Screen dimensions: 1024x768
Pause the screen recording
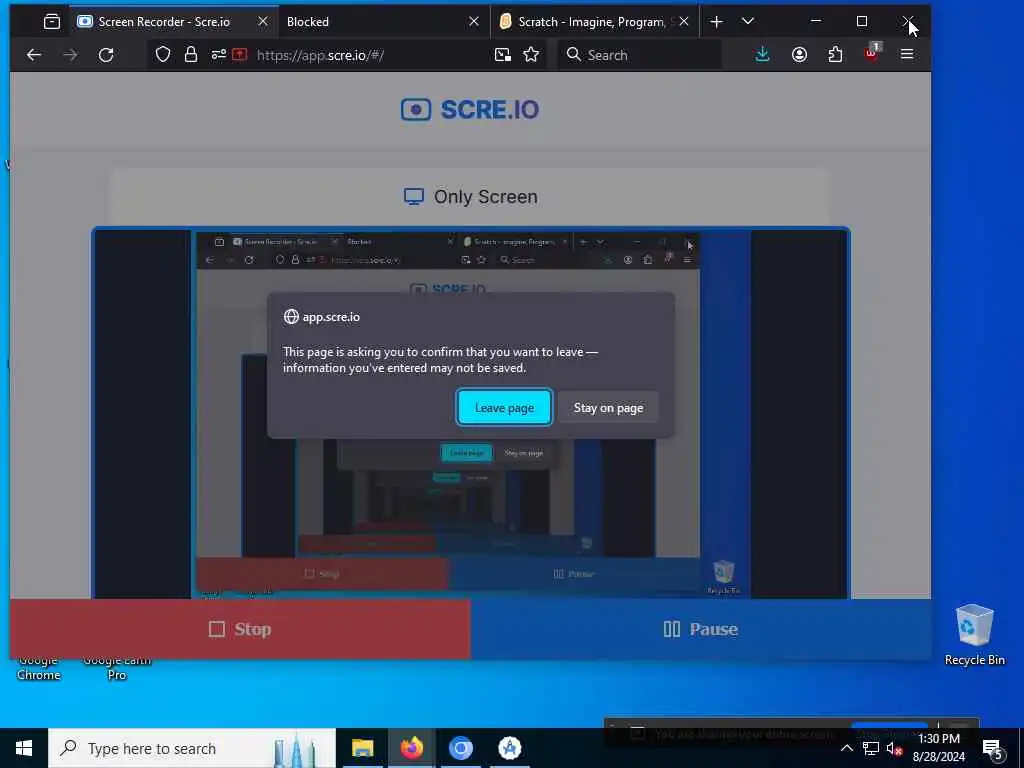coord(701,629)
